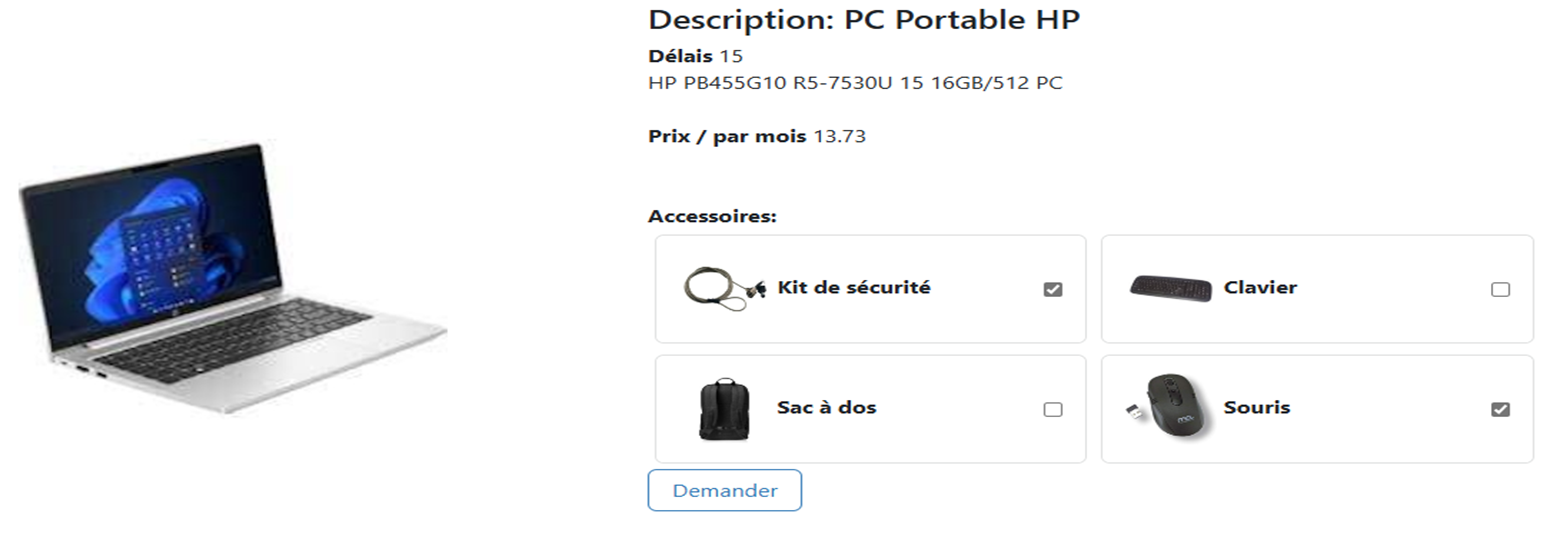Click the Demander button
Viewport: 1550px width, 548px height.
click(x=725, y=490)
